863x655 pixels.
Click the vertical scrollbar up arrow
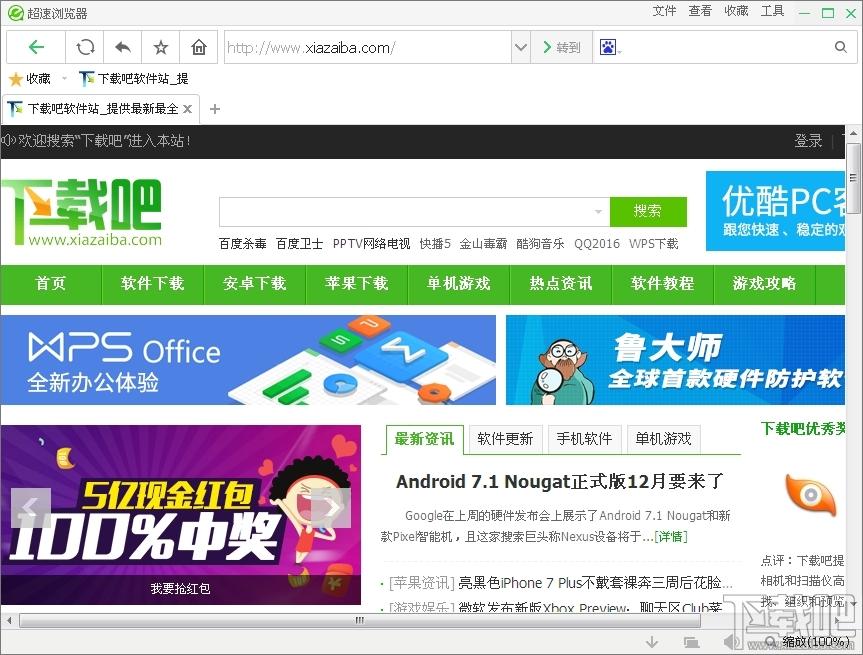point(854,133)
